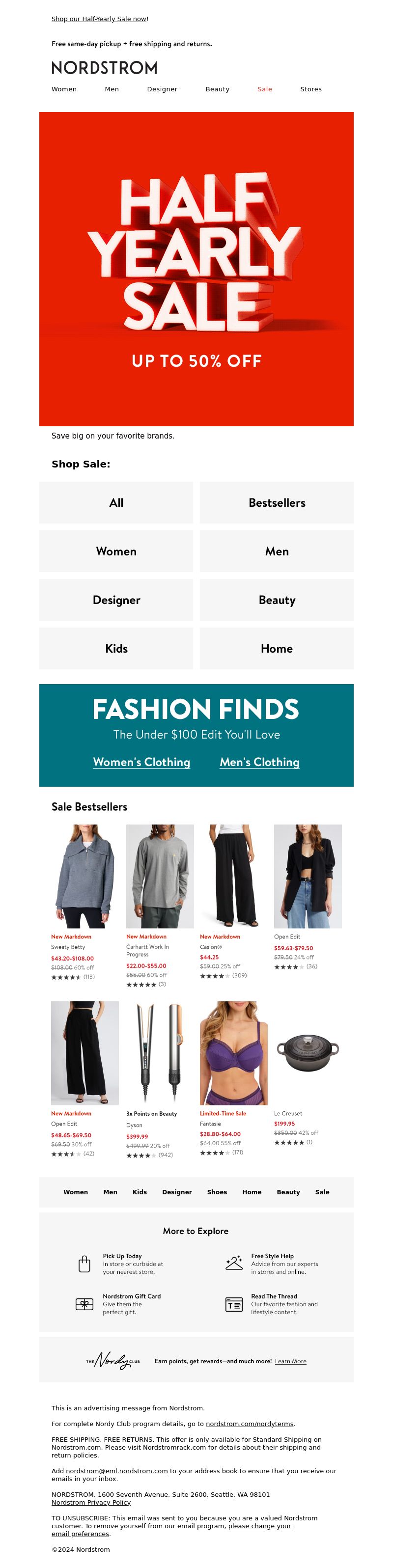Screen dimensions: 393x1568
Task: Click the Bestsellers sale category button
Action: pyautogui.click(x=277, y=503)
